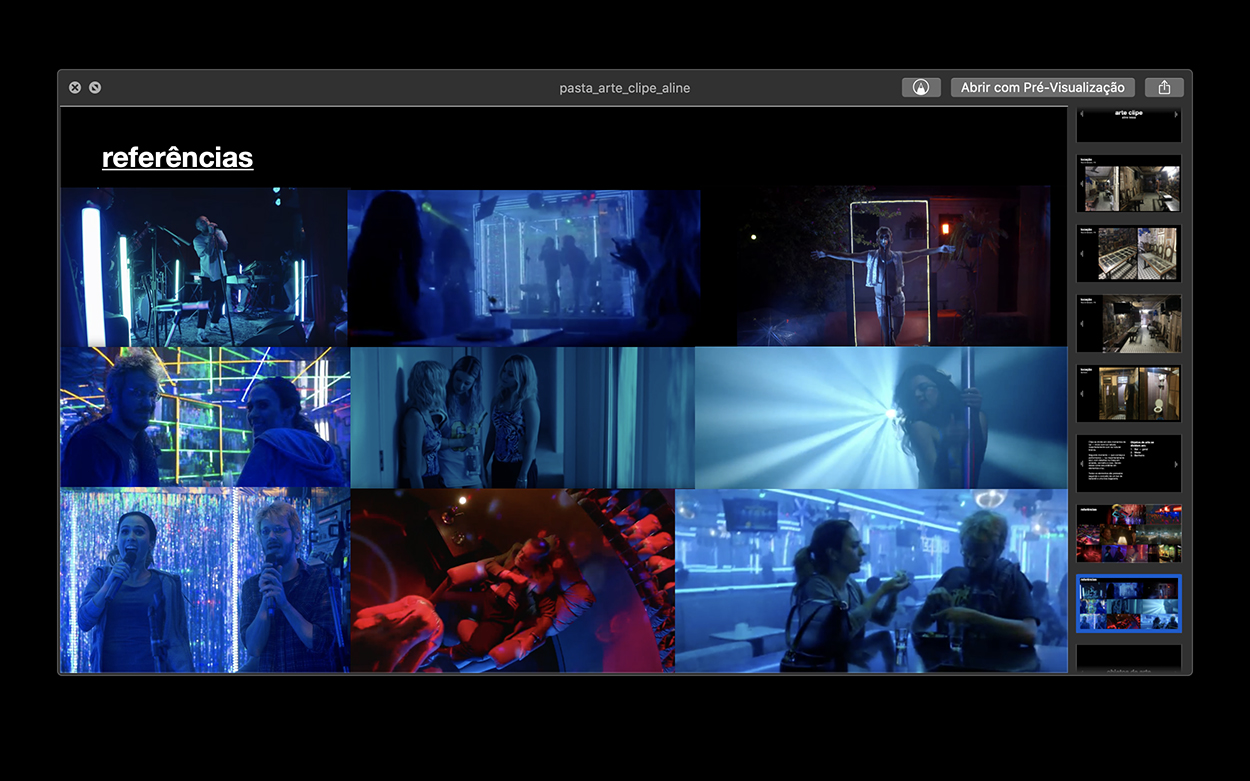Screen dimensions: 1250x781
Task: Click the woman at pole light-burst image
Action: (880, 417)
